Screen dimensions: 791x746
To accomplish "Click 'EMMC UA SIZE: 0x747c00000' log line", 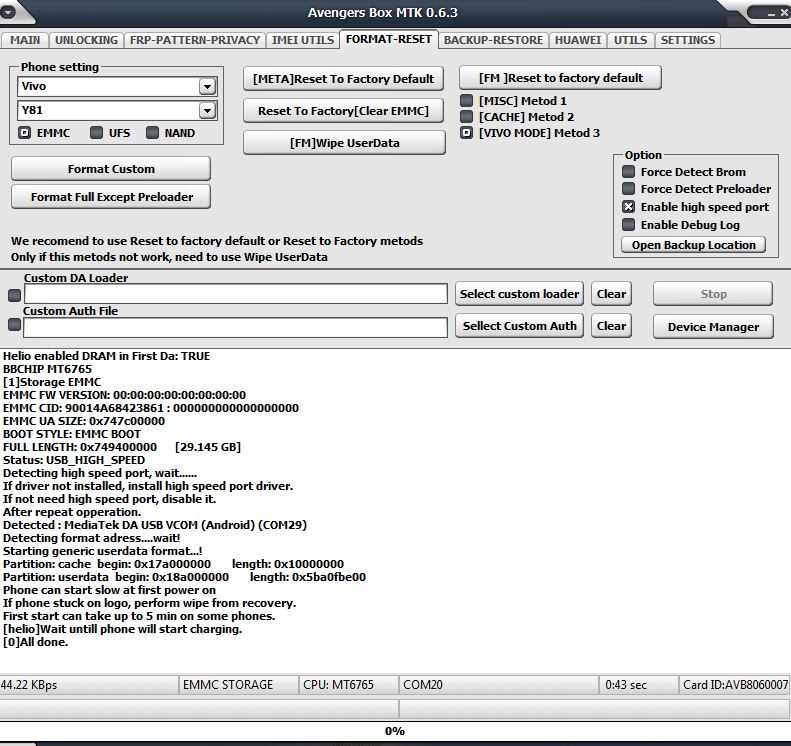I will coord(84,421).
